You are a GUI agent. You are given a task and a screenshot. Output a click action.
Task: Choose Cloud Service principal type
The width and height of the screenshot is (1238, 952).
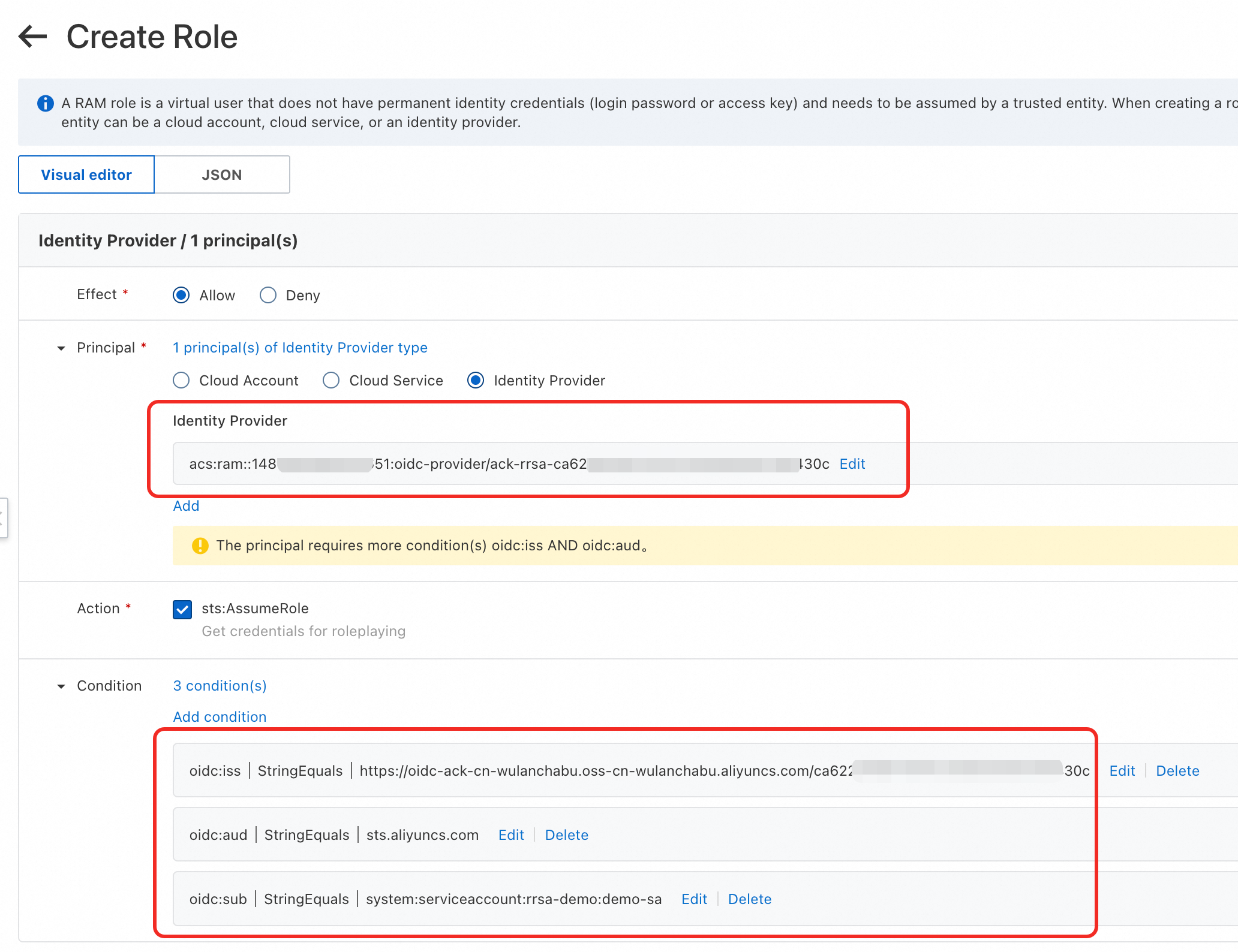pyautogui.click(x=331, y=381)
